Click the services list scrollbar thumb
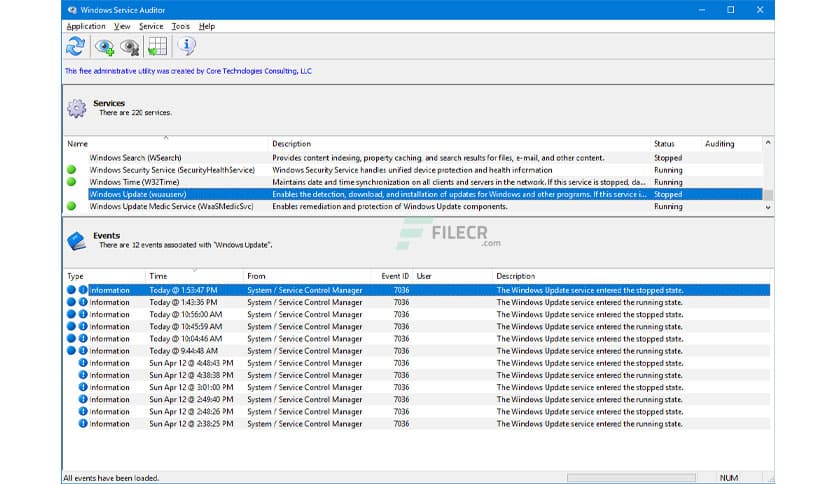This screenshot has width=836, height=484. point(768,195)
